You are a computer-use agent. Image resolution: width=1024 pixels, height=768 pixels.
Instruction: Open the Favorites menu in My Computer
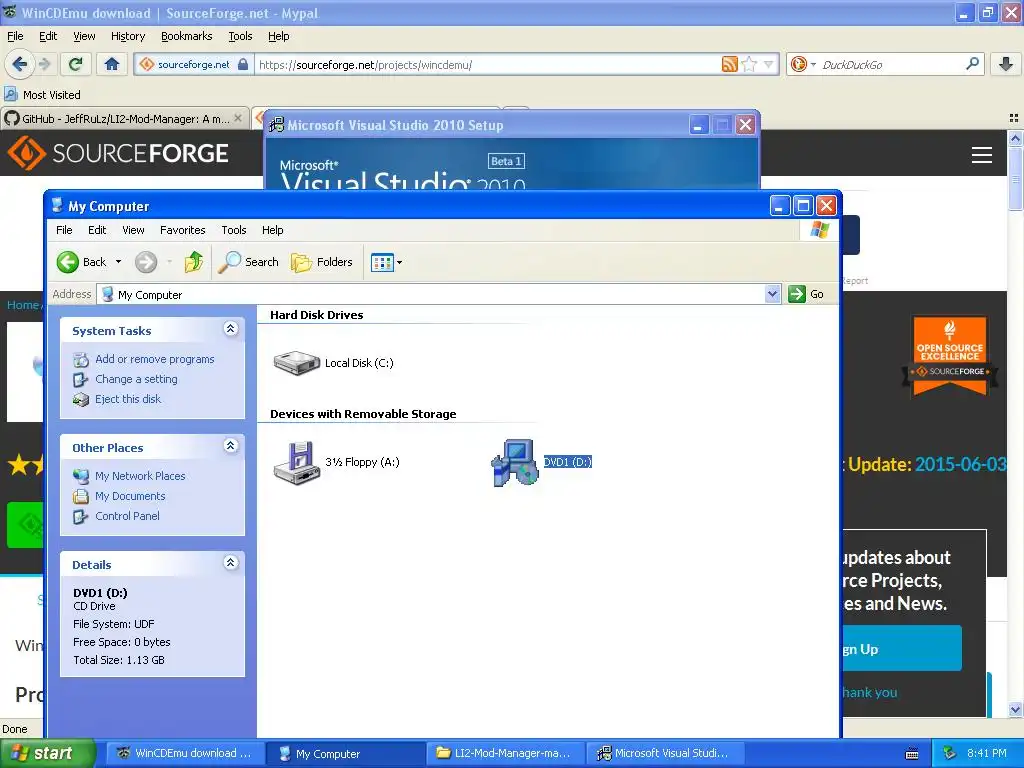tap(182, 230)
